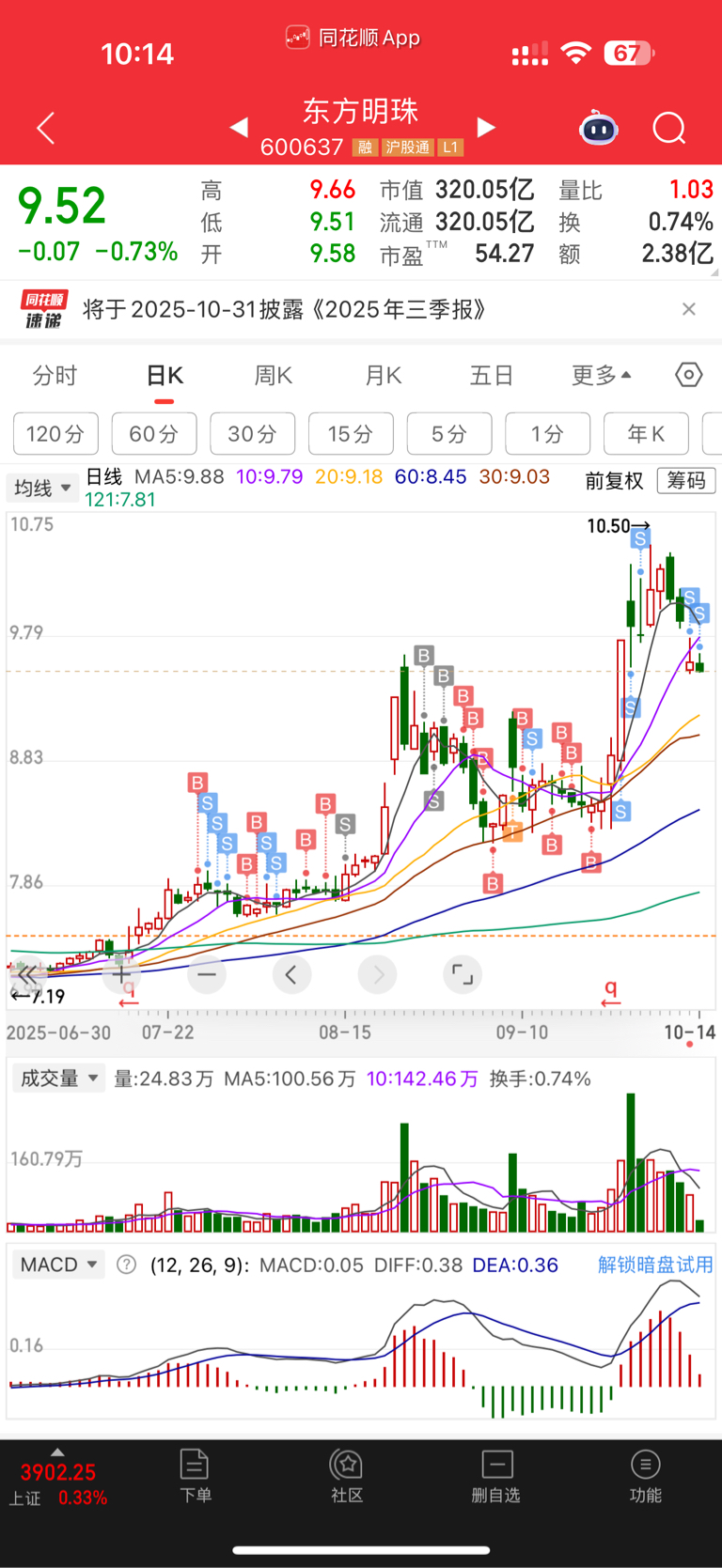The image size is (722, 1568).
Task: Open 社区 community icon
Action: (347, 1476)
